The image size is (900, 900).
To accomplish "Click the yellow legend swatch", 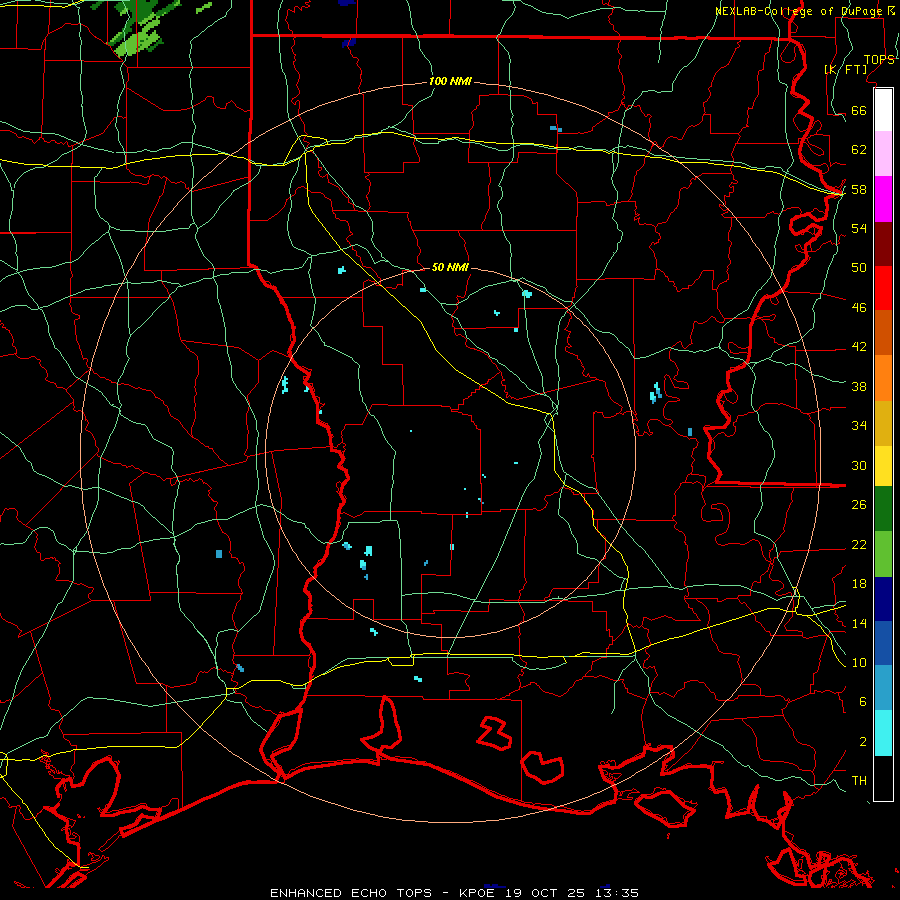I will point(883,465).
